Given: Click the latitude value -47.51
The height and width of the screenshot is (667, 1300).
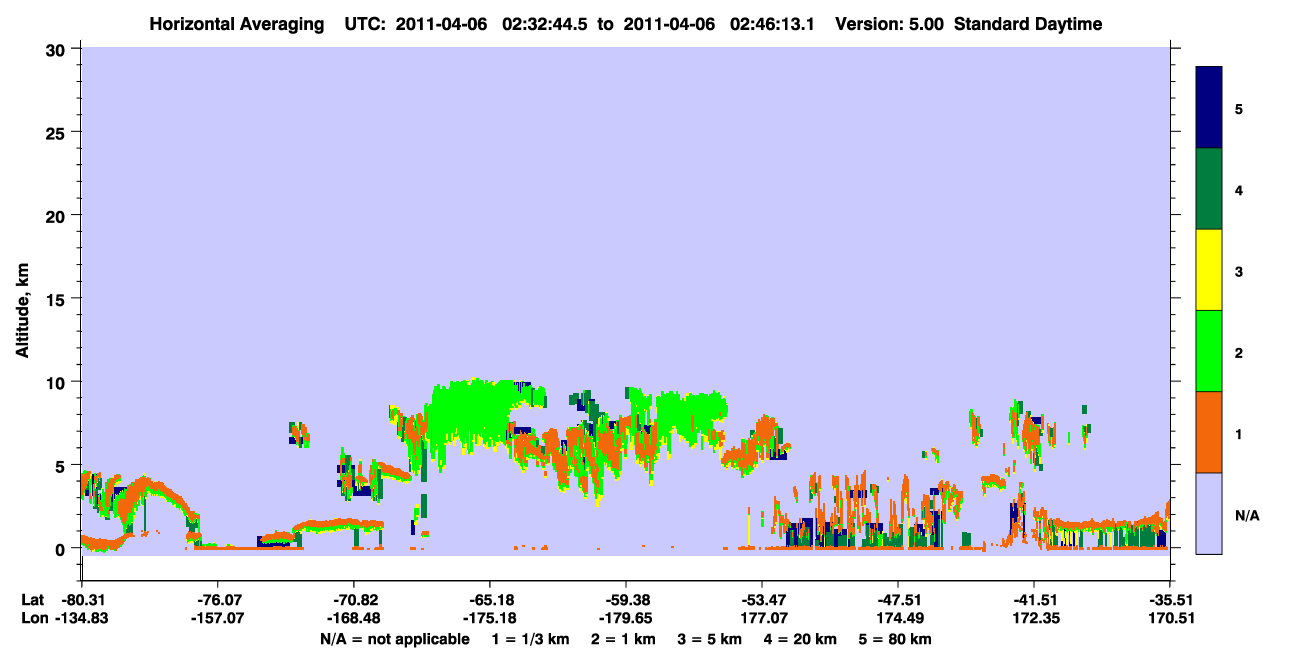Looking at the screenshot, I should (898, 600).
